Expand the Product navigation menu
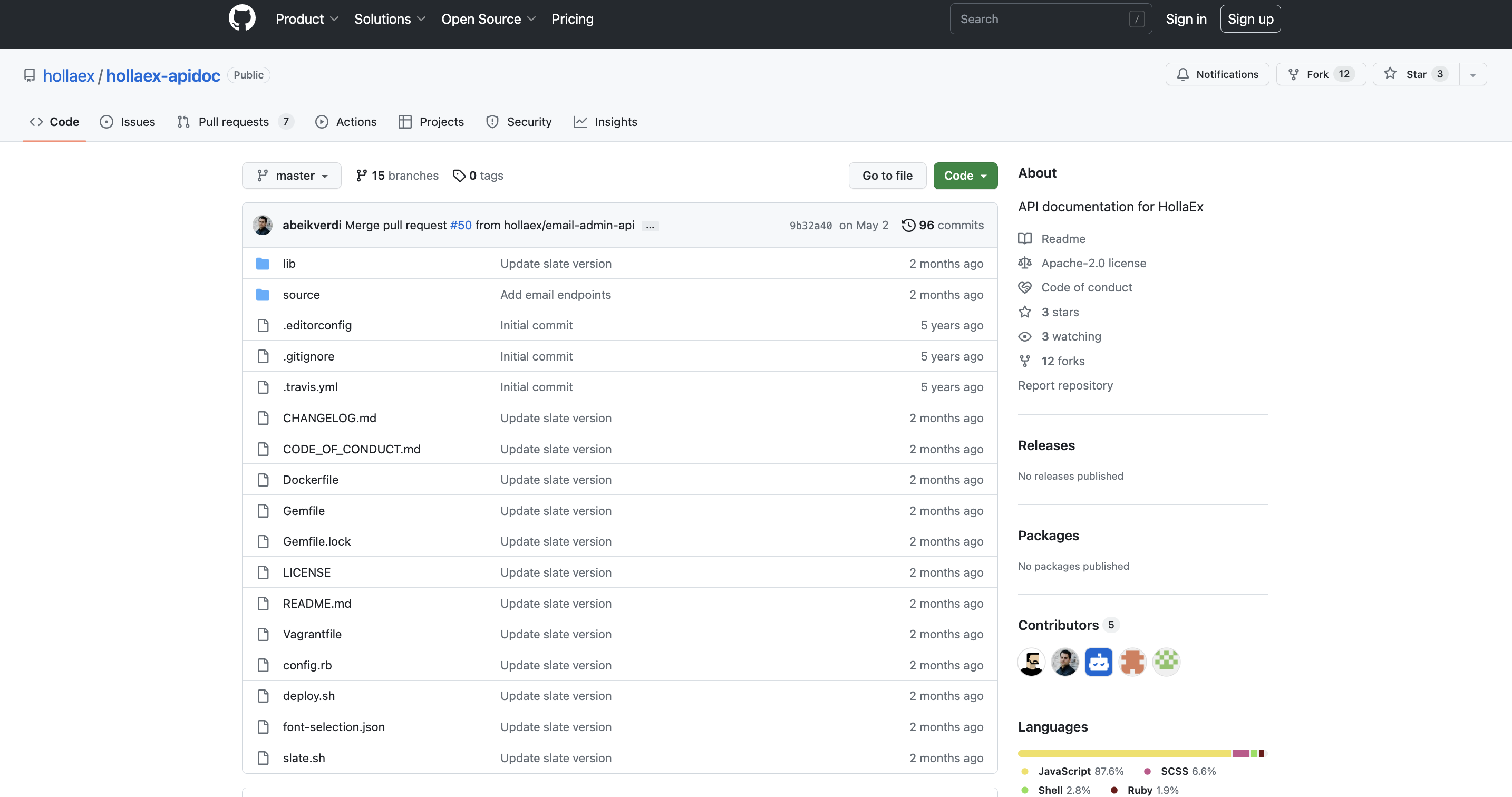1512x797 pixels. (x=307, y=19)
